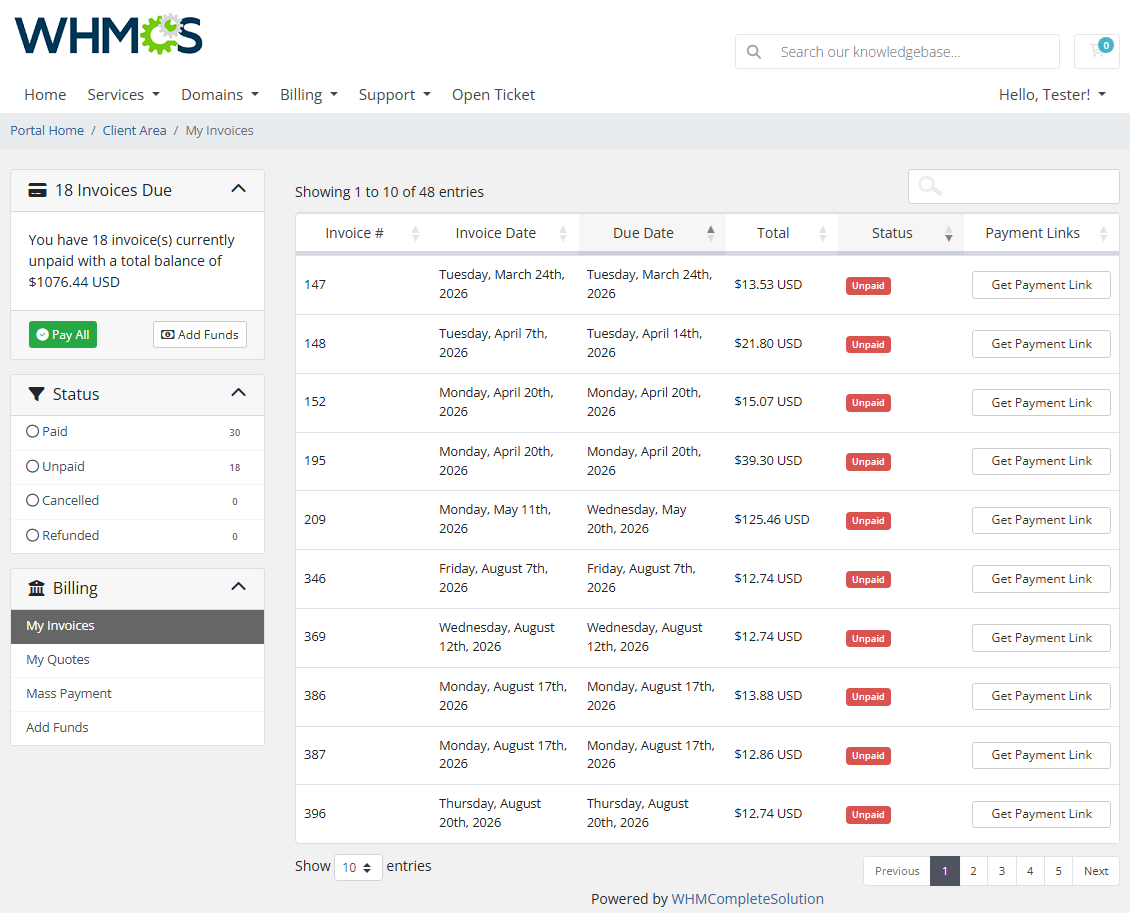This screenshot has height=913, width=1130.
Task: Click the WHMCS logo
Action: [x=109, y=34]
